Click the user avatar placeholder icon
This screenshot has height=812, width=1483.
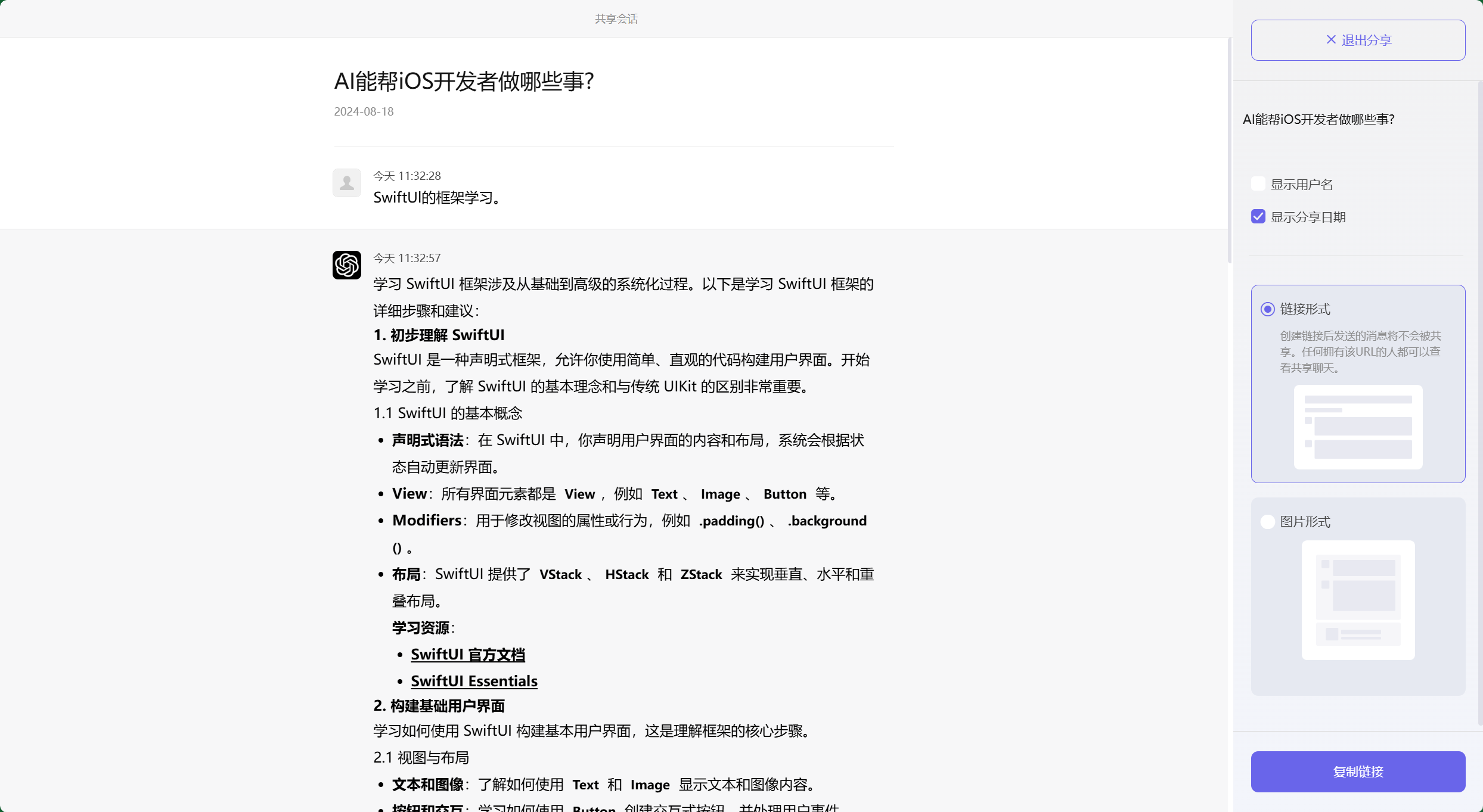[x=346, y=183]
